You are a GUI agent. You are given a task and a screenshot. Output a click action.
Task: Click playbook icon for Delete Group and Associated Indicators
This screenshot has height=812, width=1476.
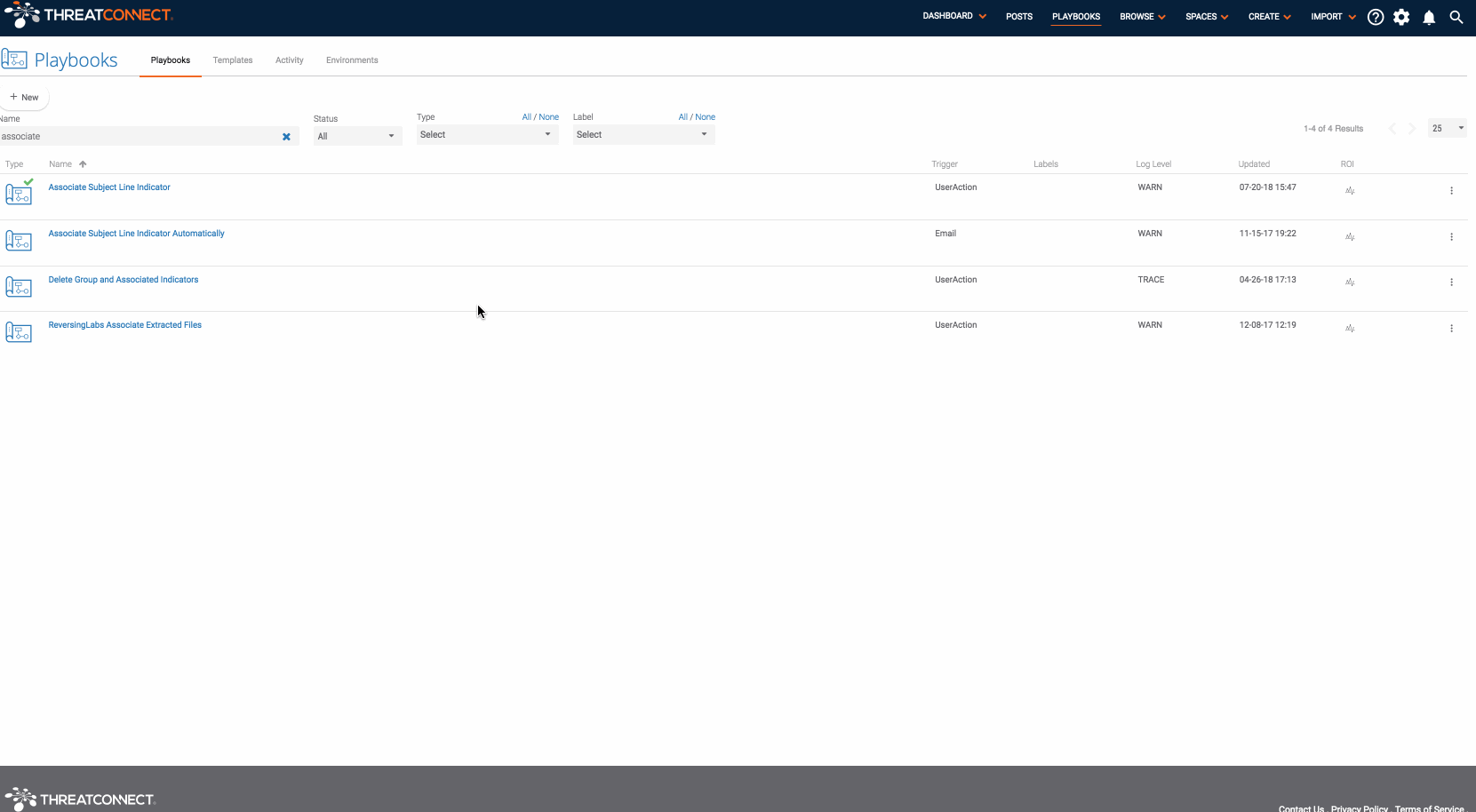tap(19, 287)
